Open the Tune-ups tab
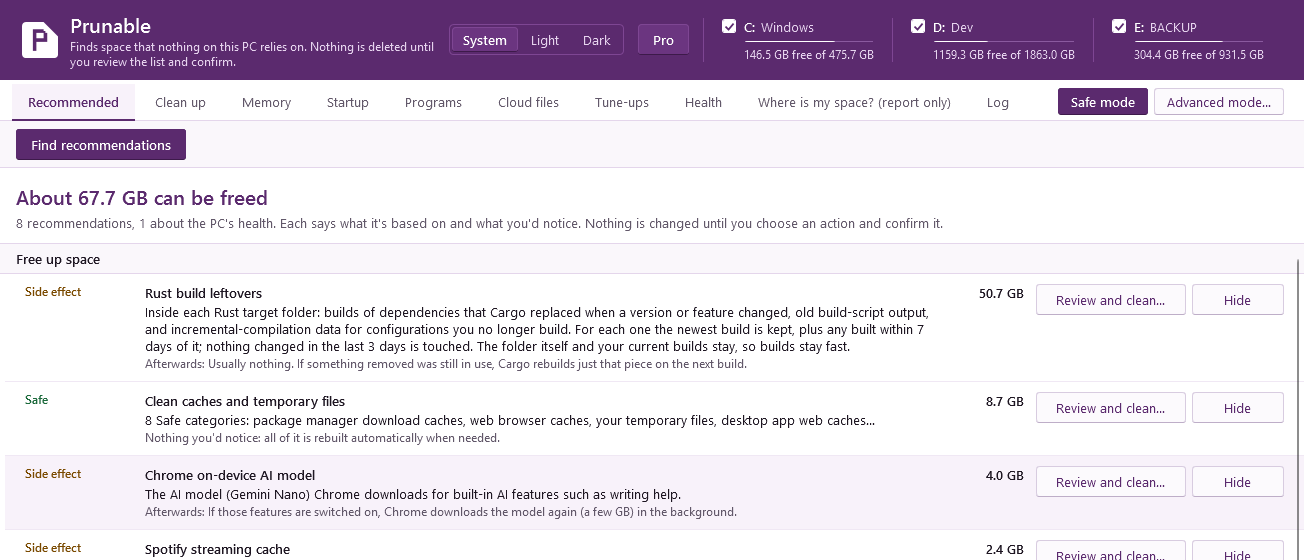 622,102
